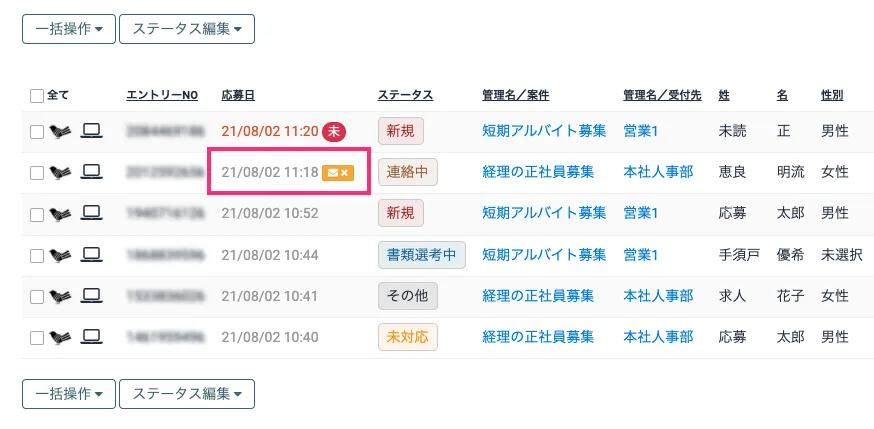Click the handshake icon in the 11:20 entry row
Viewport: 874px width, 429px height.
pyautogui.click(x=60, y=131)
